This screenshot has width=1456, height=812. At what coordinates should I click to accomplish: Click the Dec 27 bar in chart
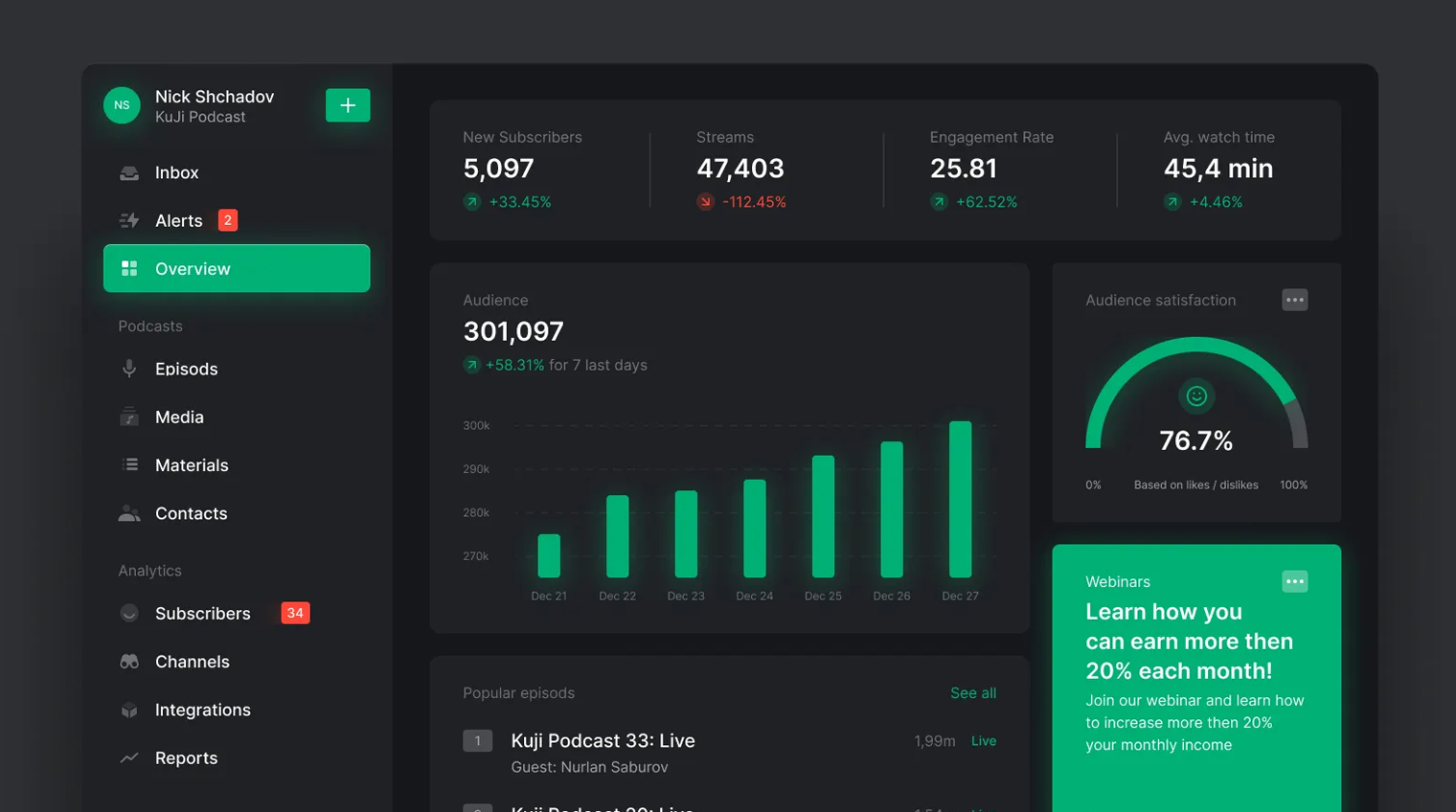tap(961, 499)
